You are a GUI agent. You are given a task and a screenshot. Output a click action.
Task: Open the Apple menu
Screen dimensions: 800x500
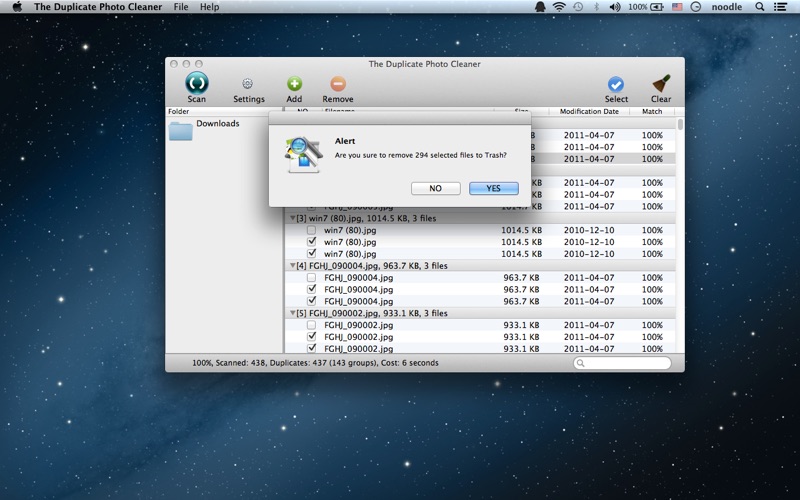click(17, 7)
